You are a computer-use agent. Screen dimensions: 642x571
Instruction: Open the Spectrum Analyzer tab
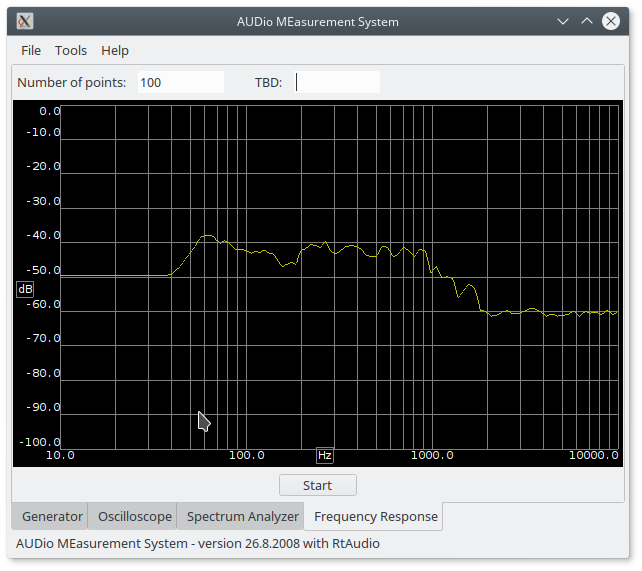pyautogui.click(x=243, y=516)
